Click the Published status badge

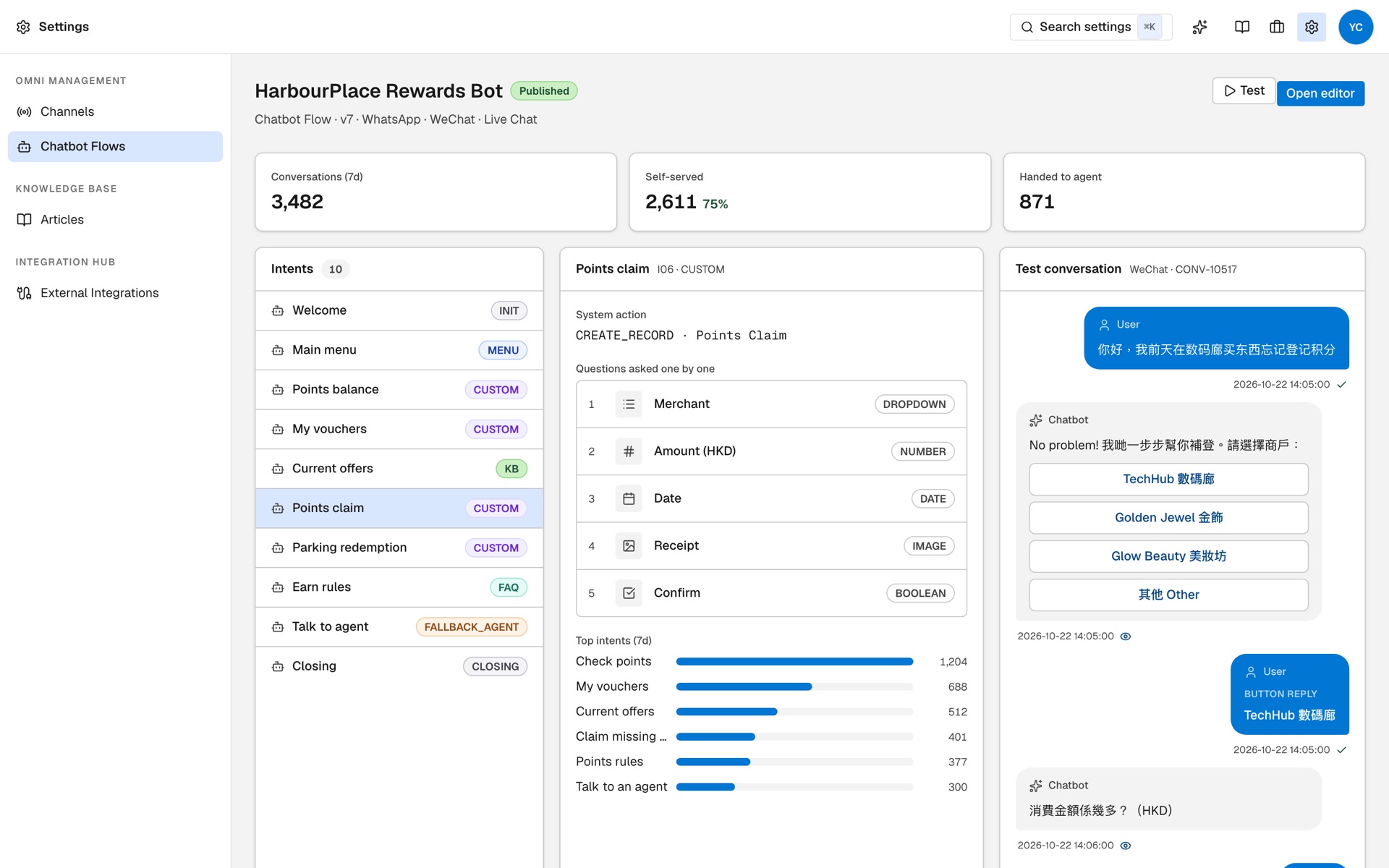pos(544,91)
